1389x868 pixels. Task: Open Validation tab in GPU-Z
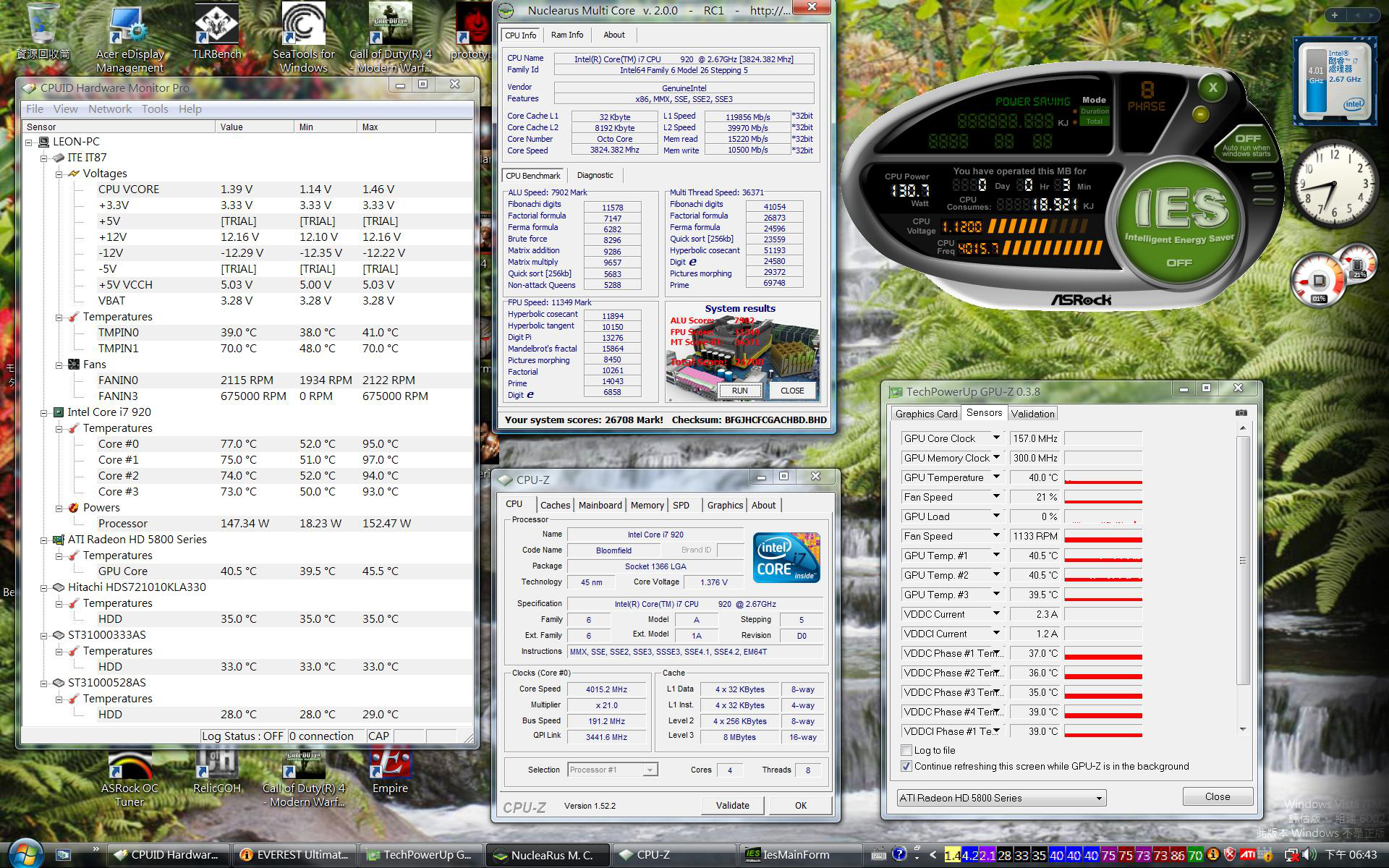pyautogui.click(x=1032, y=414)
